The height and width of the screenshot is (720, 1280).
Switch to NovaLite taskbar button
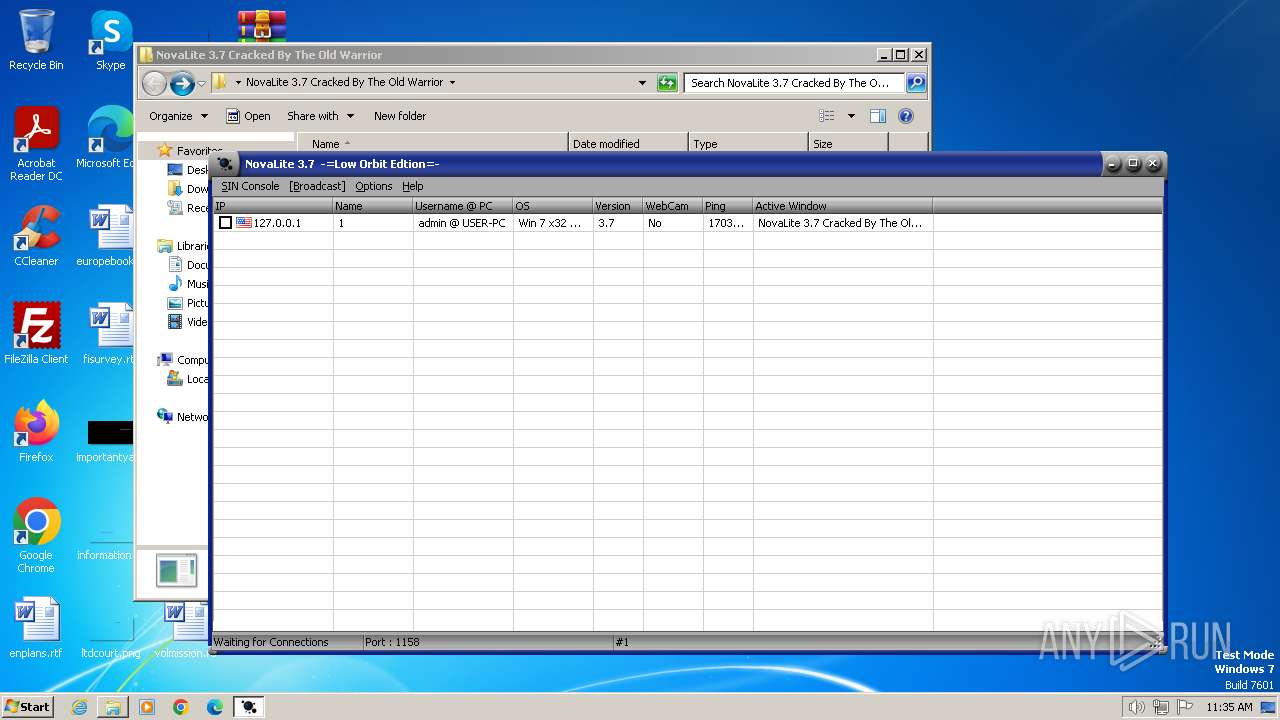tap(249, 707)
